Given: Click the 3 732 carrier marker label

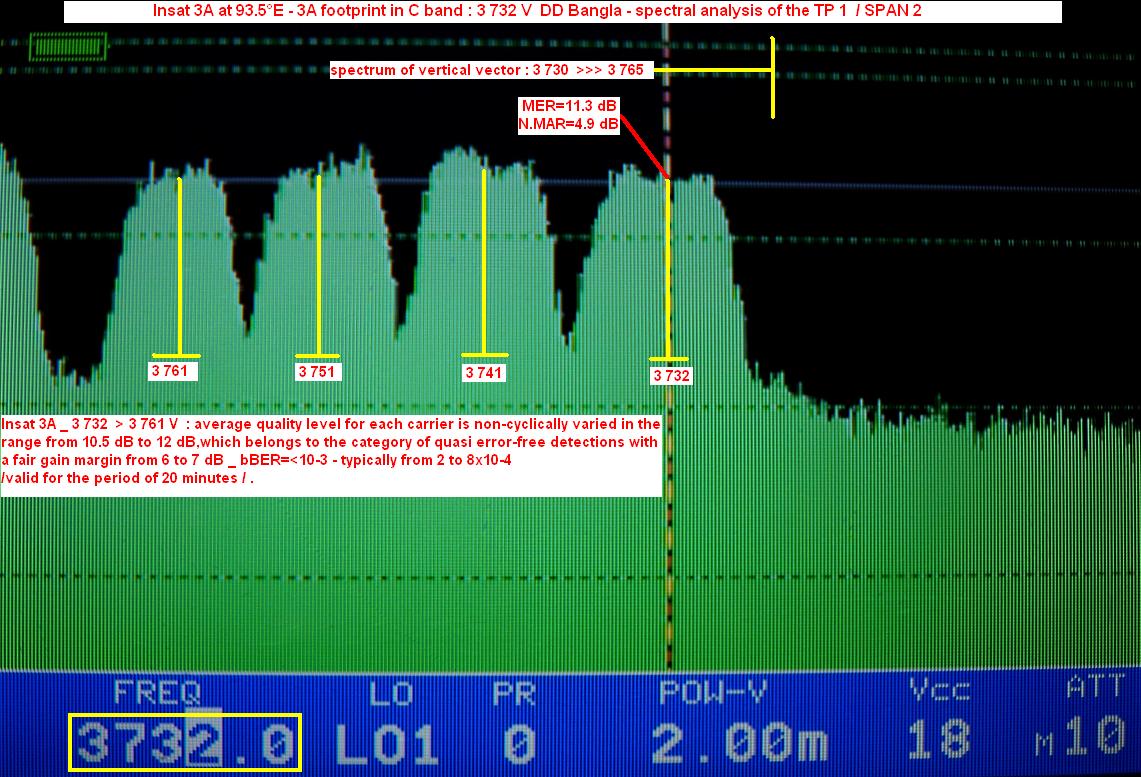Looking at the screenshot, I should coord(671,376).
